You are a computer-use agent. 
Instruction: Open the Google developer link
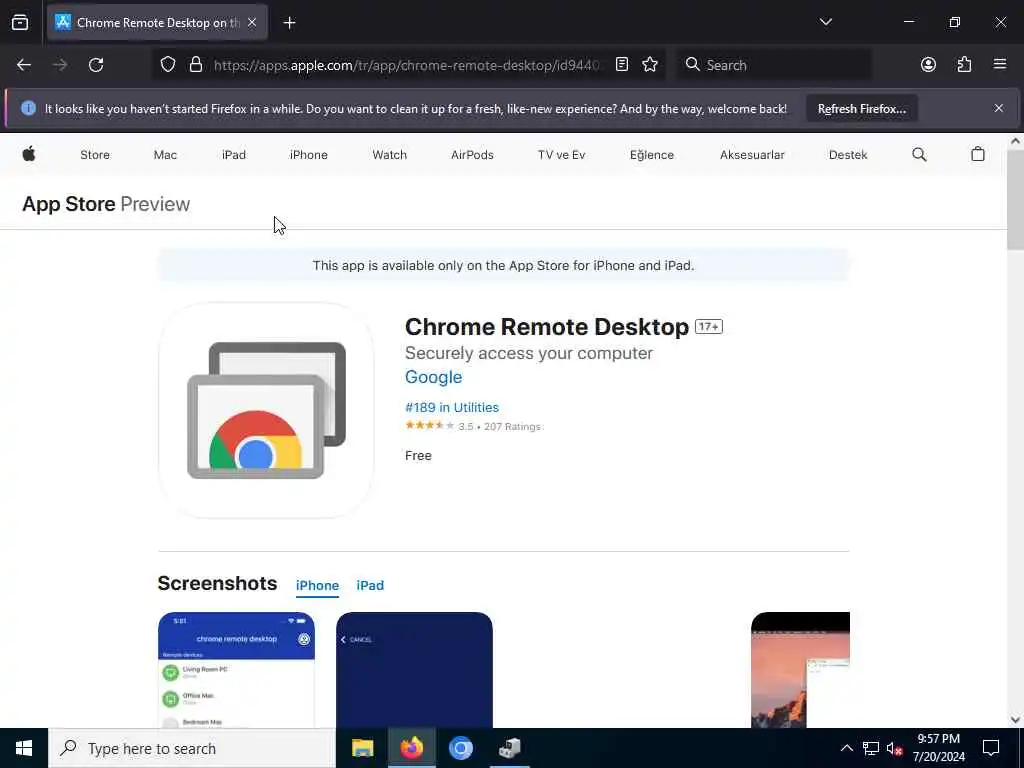pos(433,377)
